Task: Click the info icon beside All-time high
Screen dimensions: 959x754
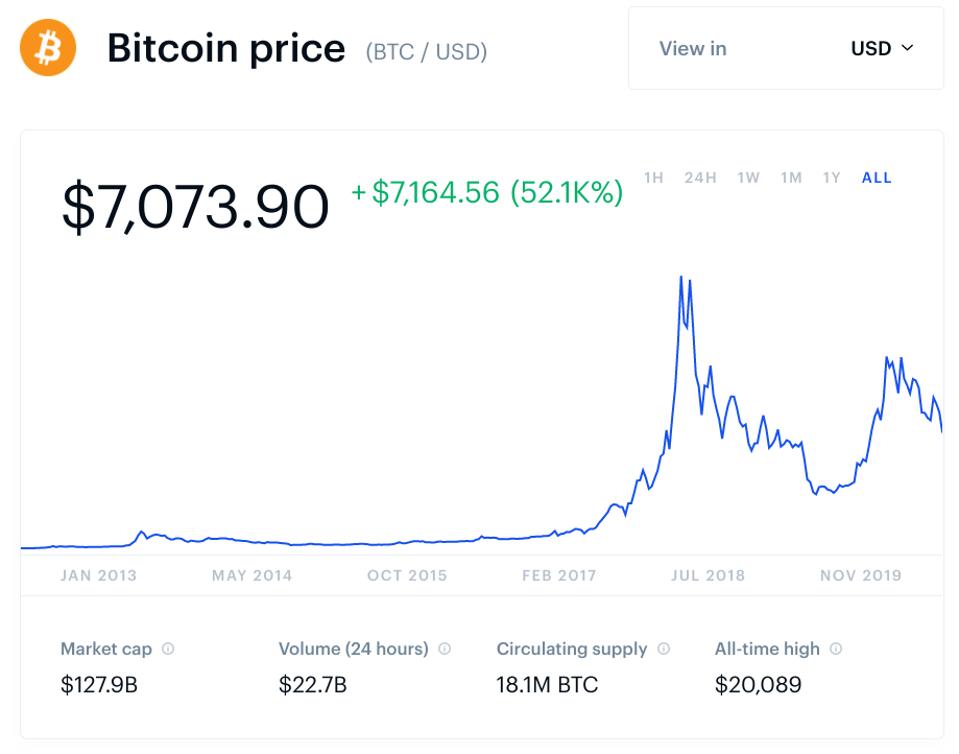Action: tap(836, 649)
